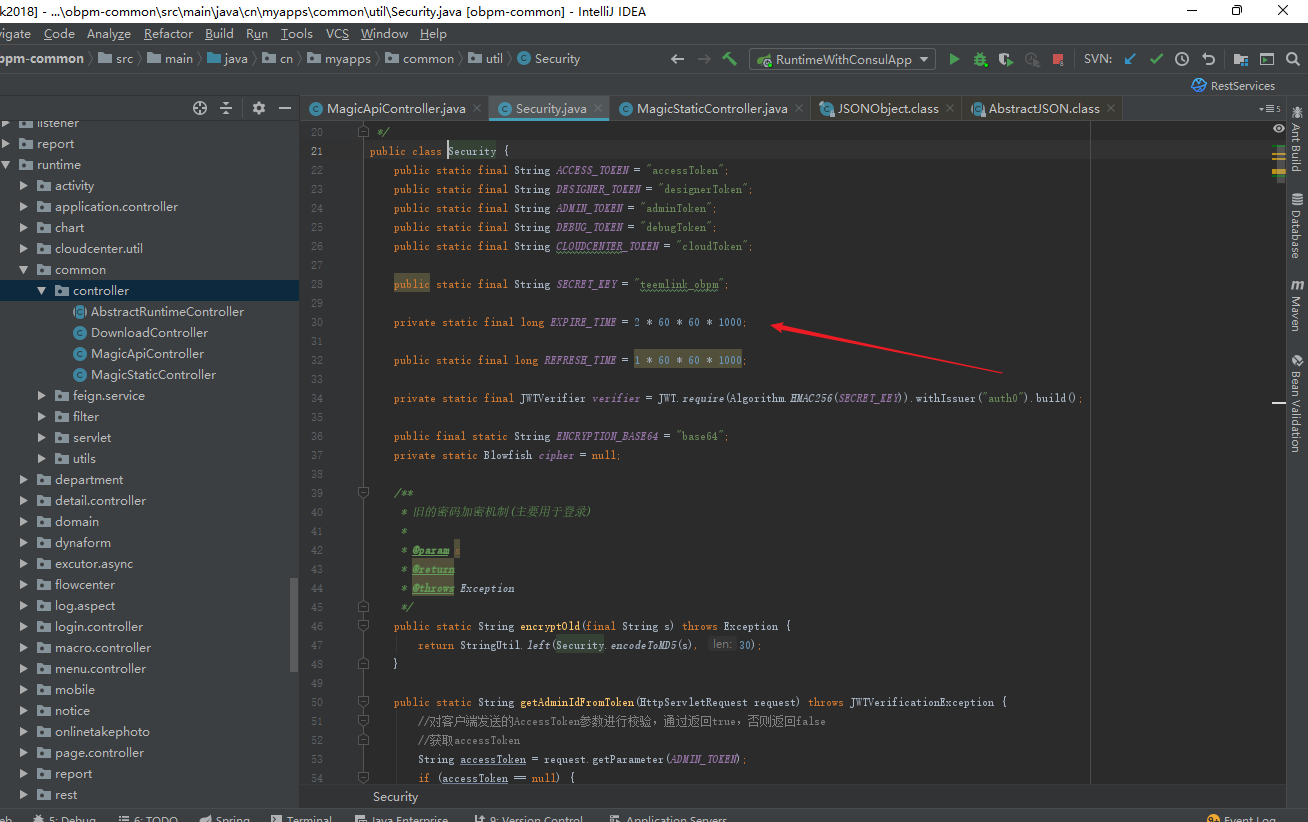This screenshot has height=822, width=1308.
Task: Click the editor inspection eye icon
Action: pos(1279,129)
